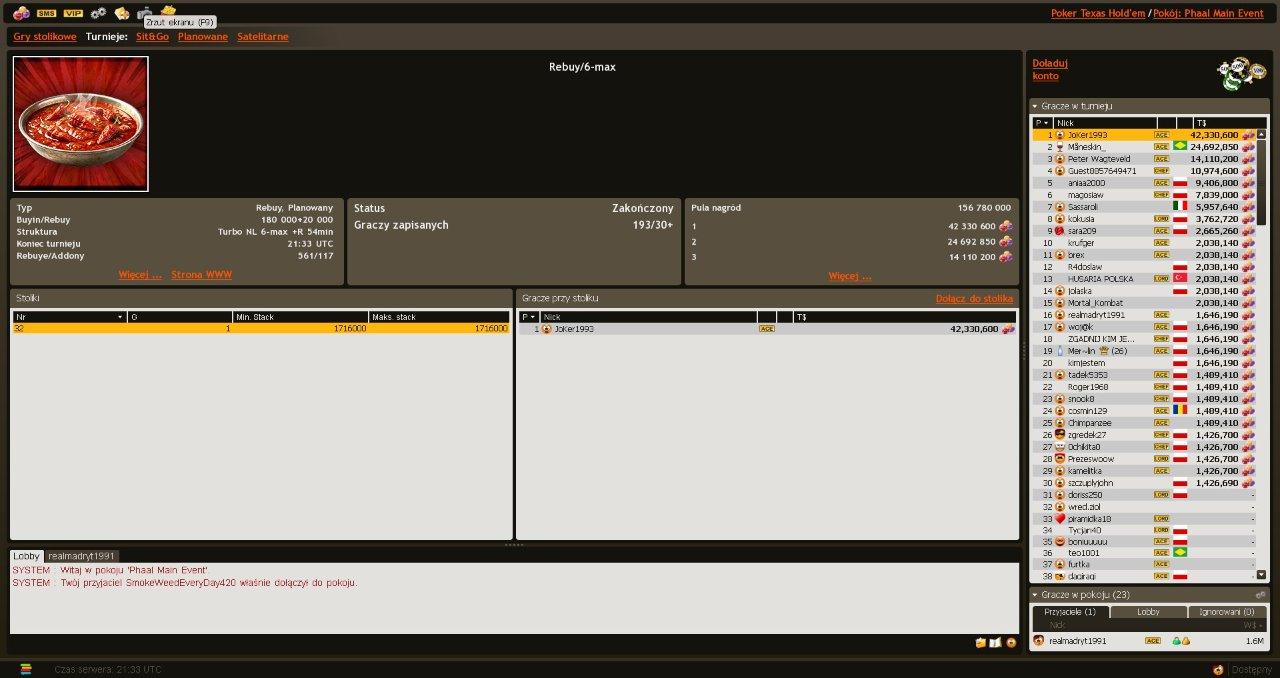The height and width of the screenshot is (678, 1280).
Task: Sort tables by Nr column dropdown
Action: (120, 317)
